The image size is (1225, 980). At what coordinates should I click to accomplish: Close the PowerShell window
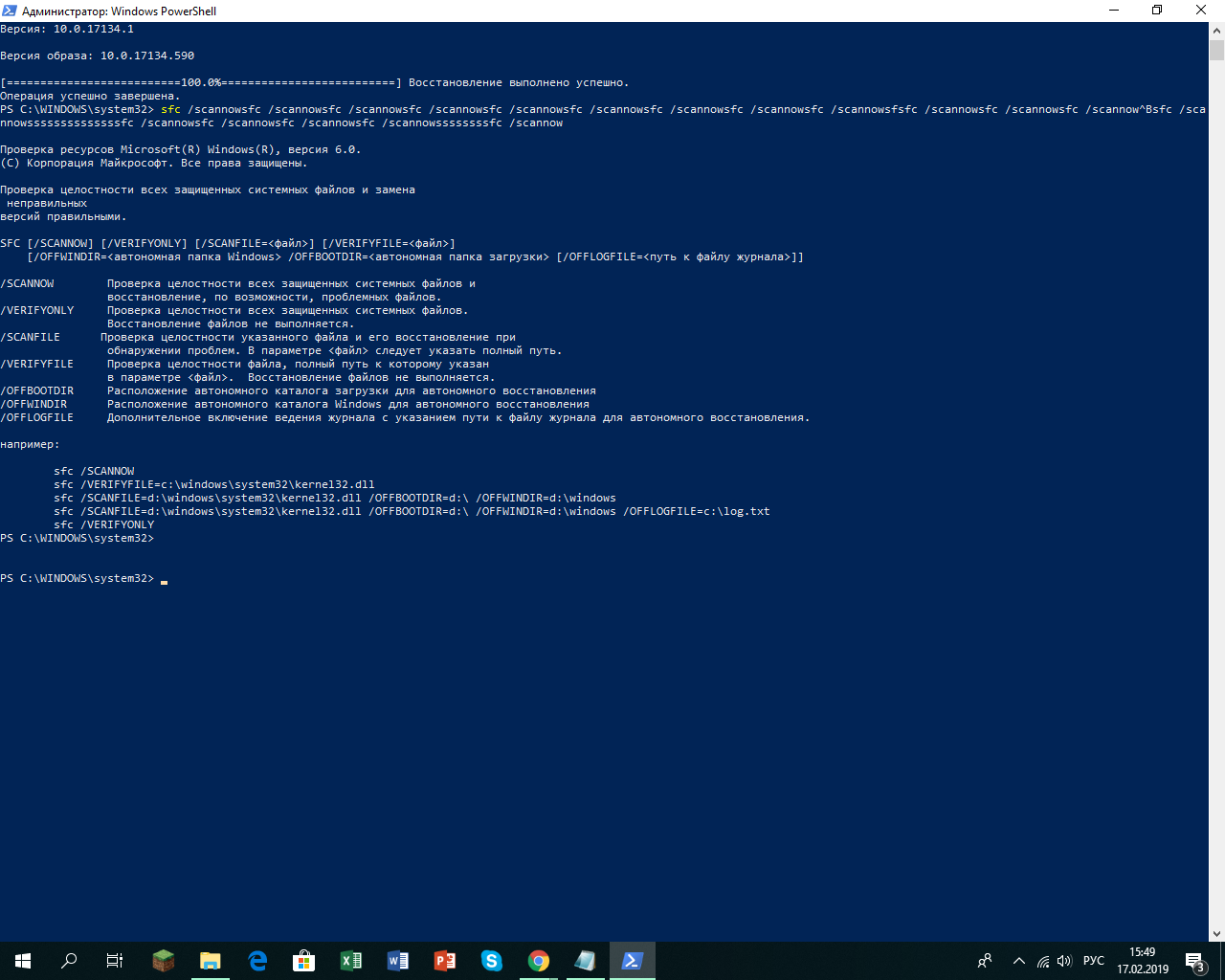[1202, 11]
